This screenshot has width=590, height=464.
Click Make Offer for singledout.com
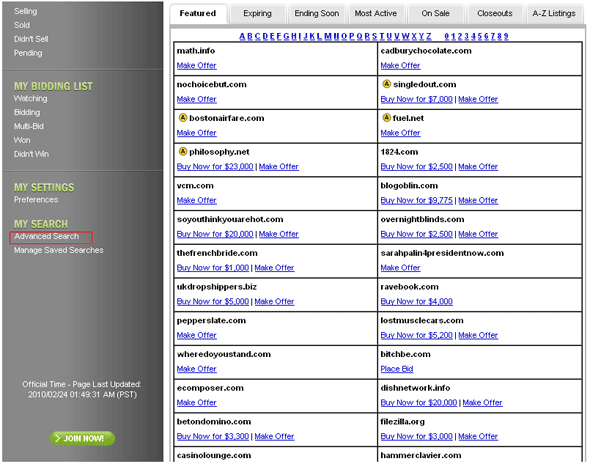(x=478, y=99)
